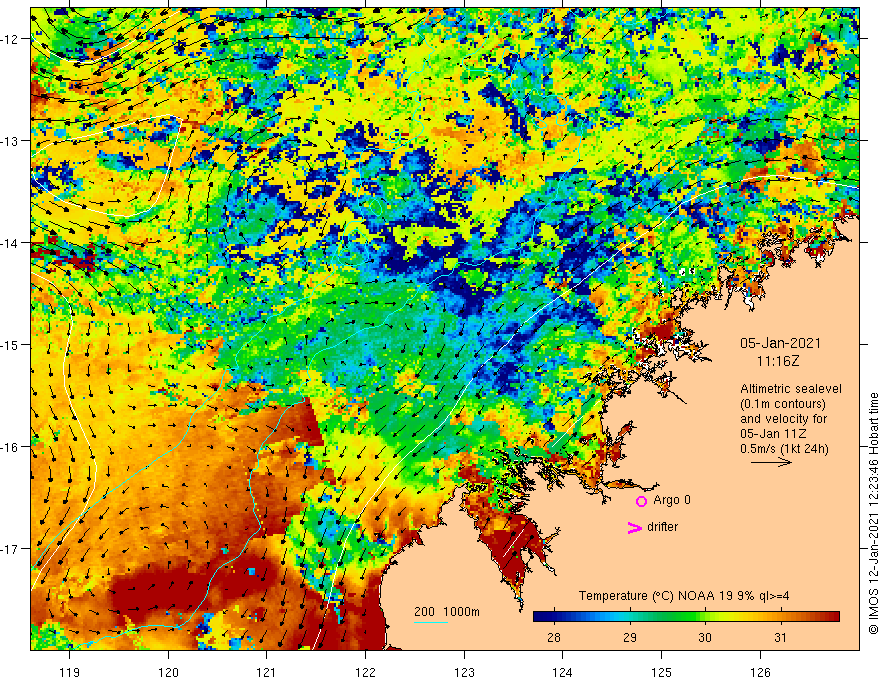The image size is (880, 680).
Task: Click longitude axis label 123
Action: click(464, 672)
